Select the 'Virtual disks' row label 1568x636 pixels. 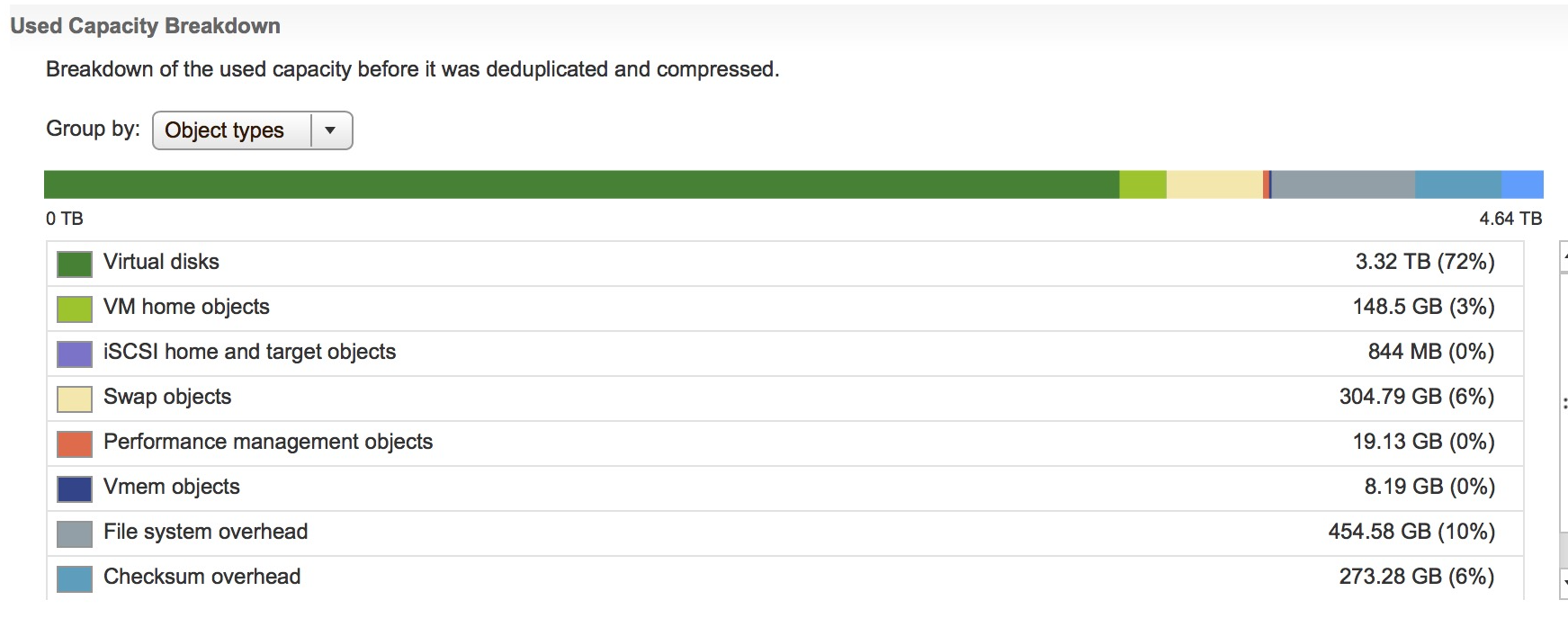tap(161, 262)
